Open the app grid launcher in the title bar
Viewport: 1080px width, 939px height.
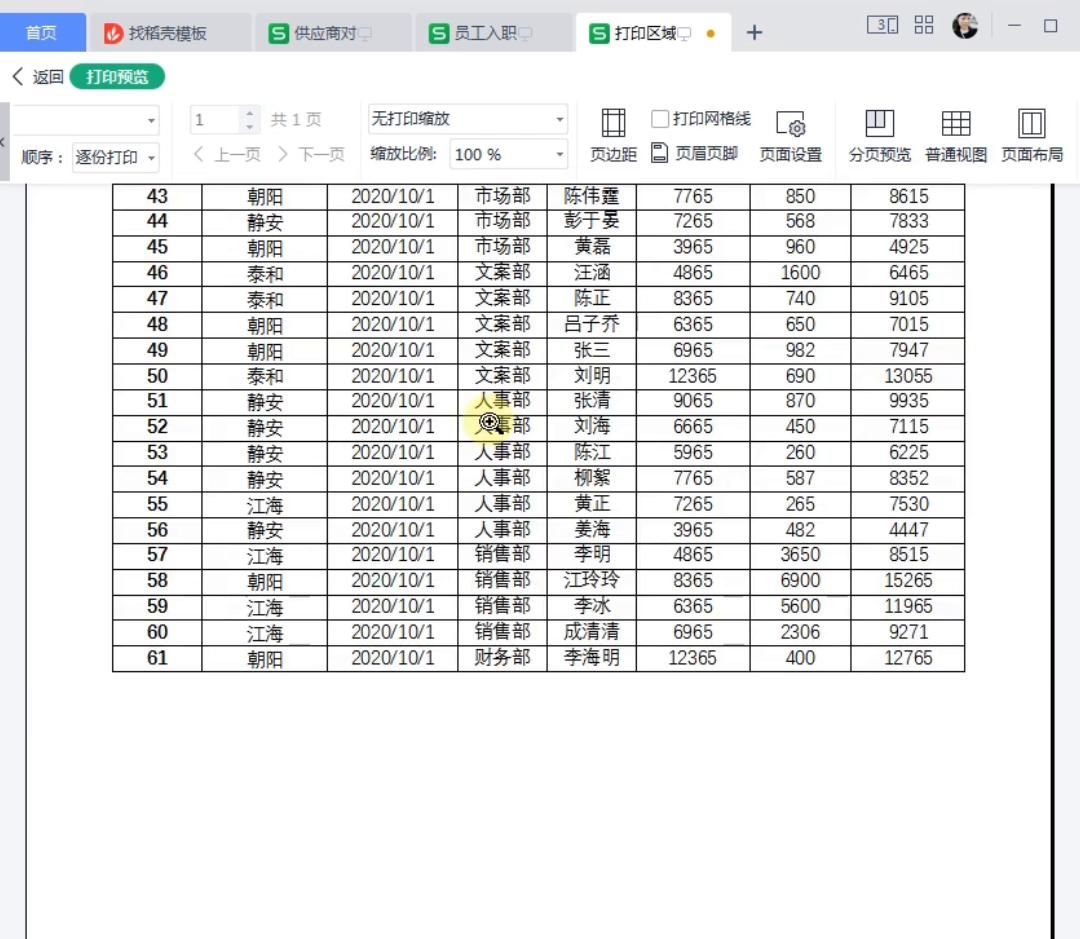pos(923,25)
